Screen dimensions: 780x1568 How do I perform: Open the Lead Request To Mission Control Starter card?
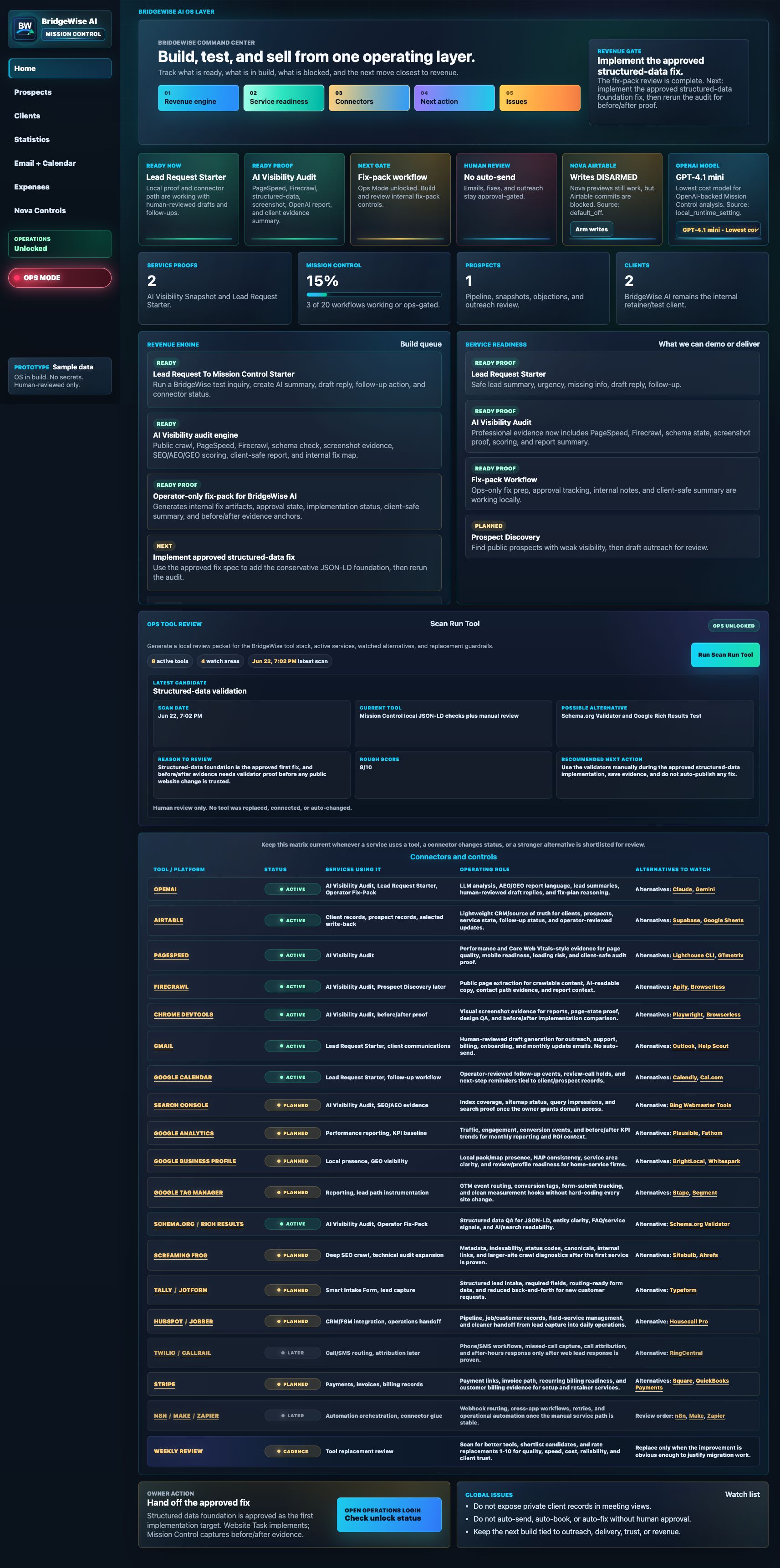click(294, 380)
